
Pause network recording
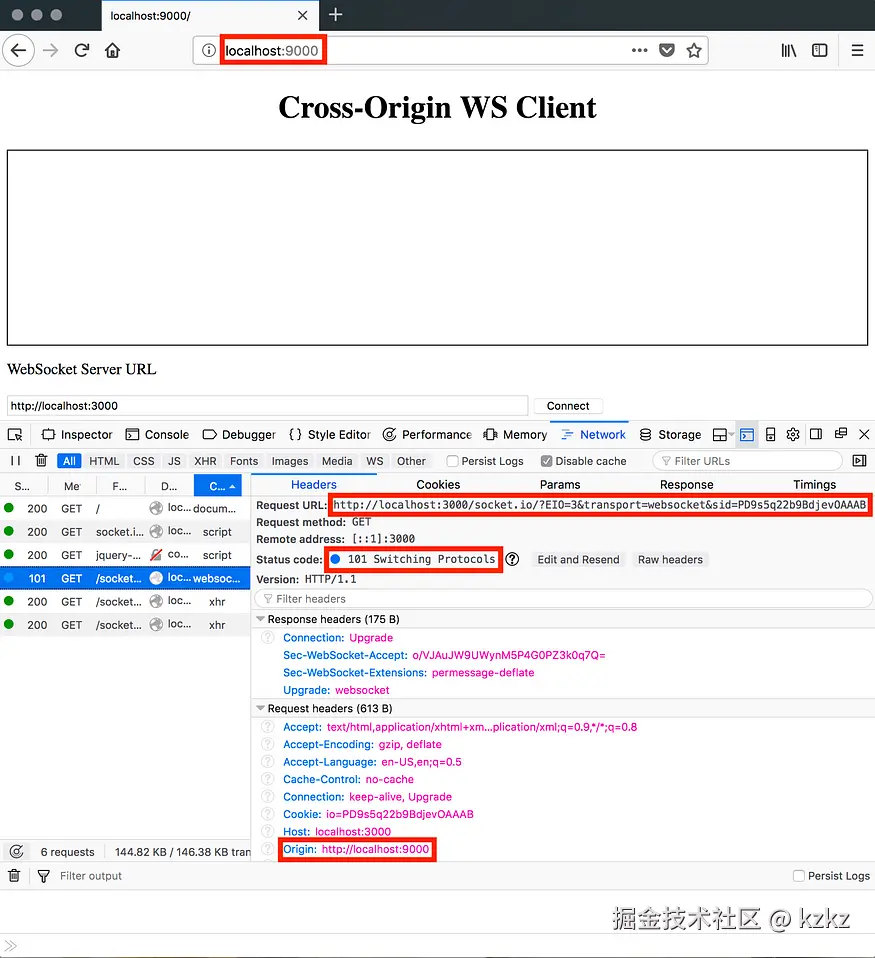pos(15,461)
